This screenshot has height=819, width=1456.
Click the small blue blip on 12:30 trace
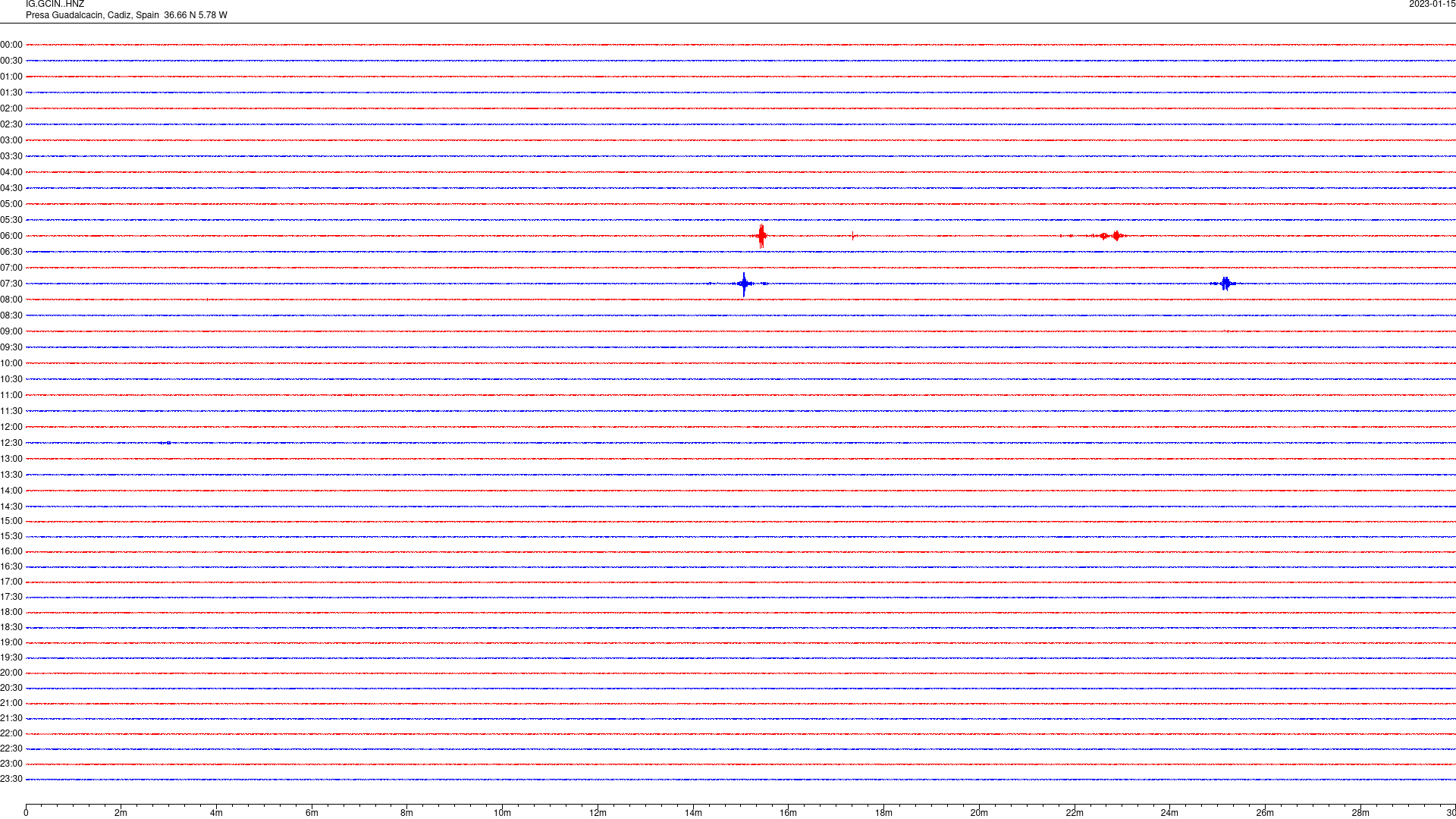coord(166,443)
